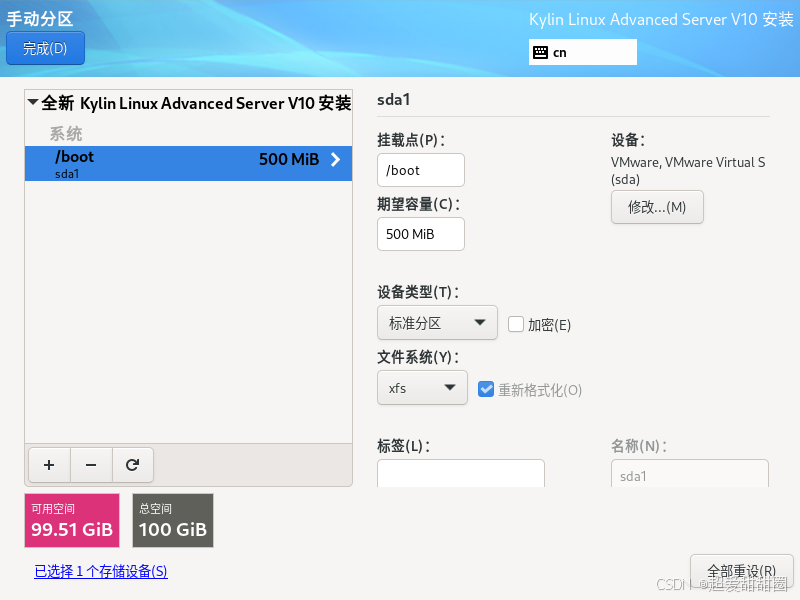This screenshot has width=800, height=600.
Task: Open the 设备类型 标准分区 dropdown
Action: [x=437, y=322]
